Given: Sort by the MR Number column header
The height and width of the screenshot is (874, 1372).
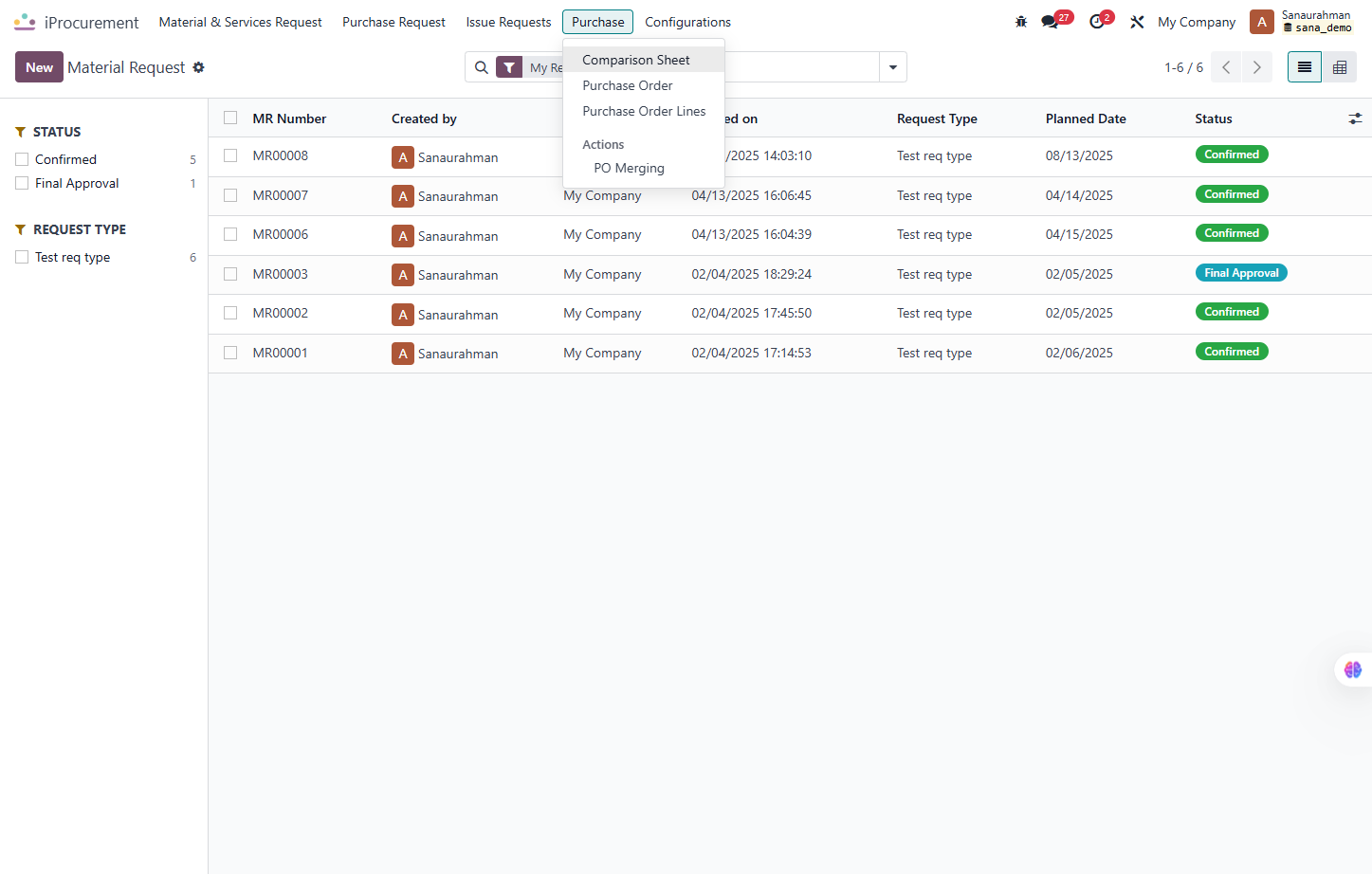Looking at the screenshot, I should (289, 118).
